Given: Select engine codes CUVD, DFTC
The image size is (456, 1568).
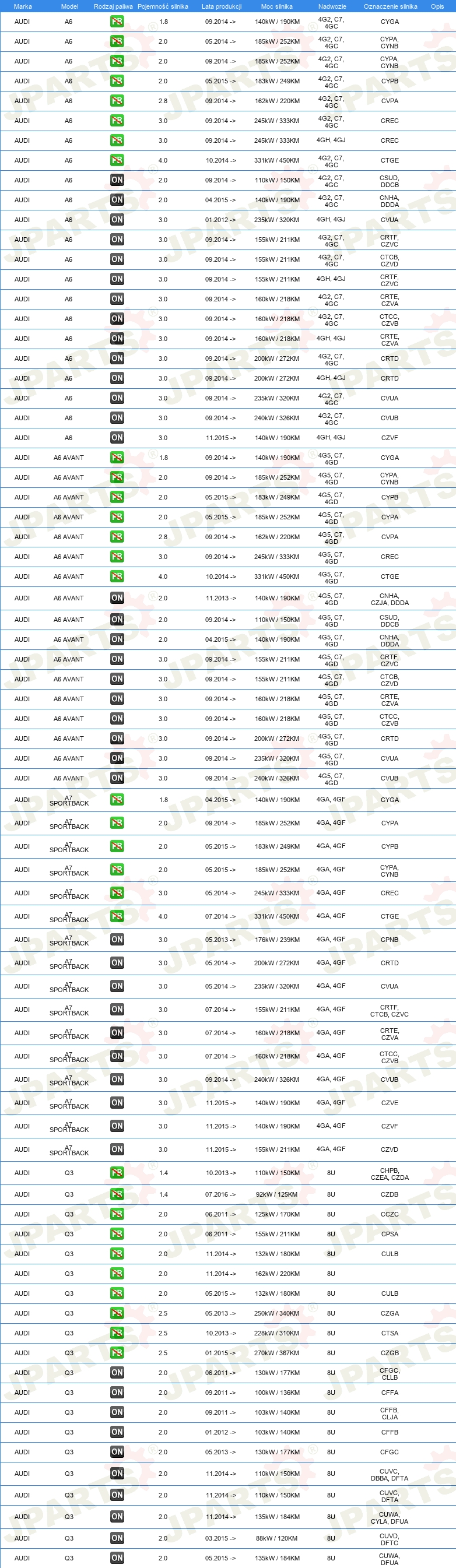Looking at the screenshot, I should point(390,1539).
